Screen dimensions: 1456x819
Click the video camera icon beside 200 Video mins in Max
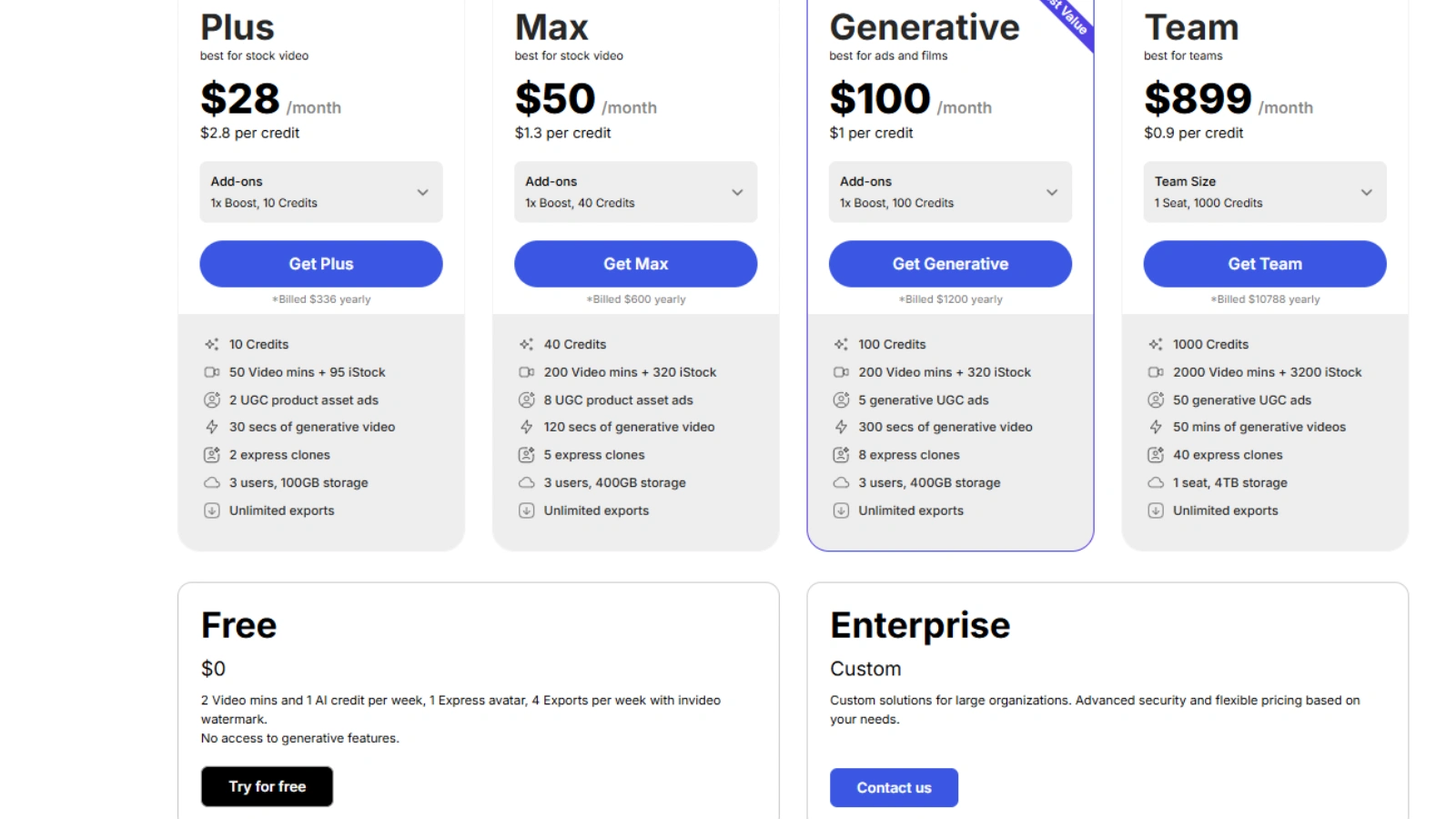[526, 372]
